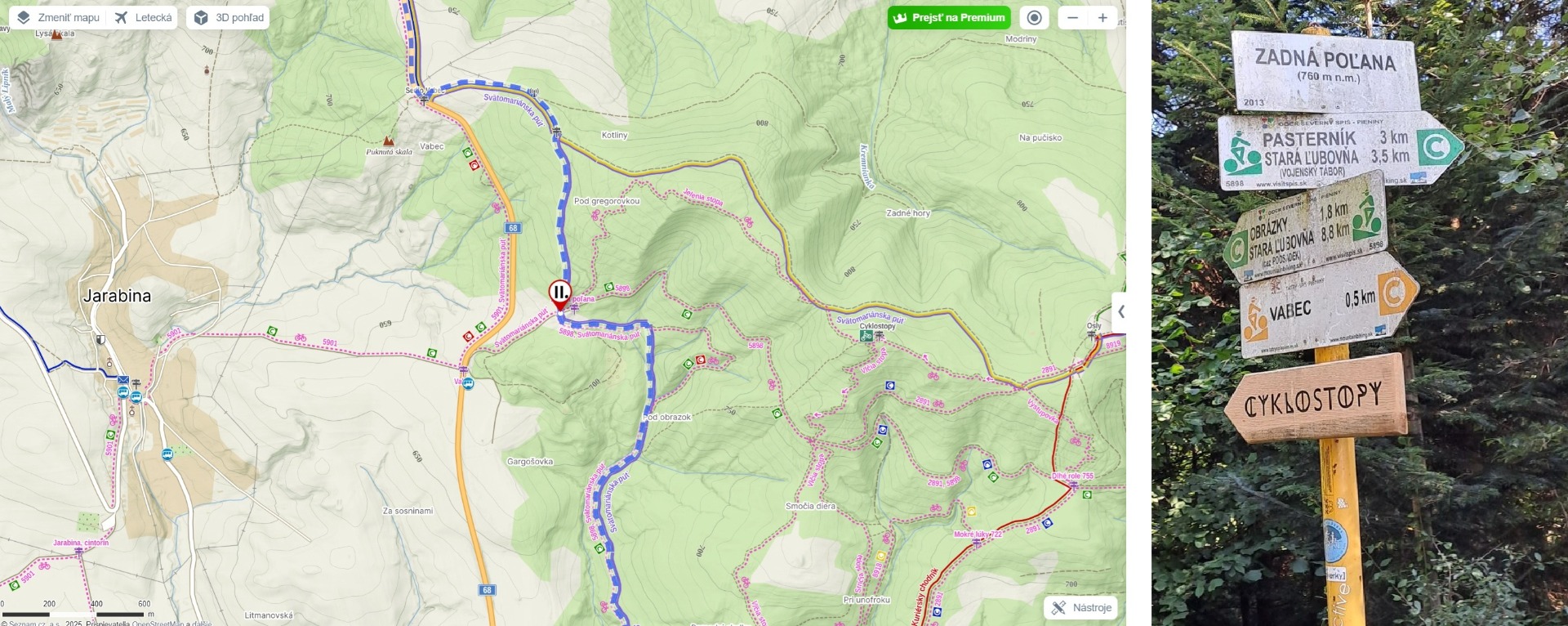This screenshot has height=626, width=1568.
Task: Zoom in with the plus button
Action: point(1102,17)
